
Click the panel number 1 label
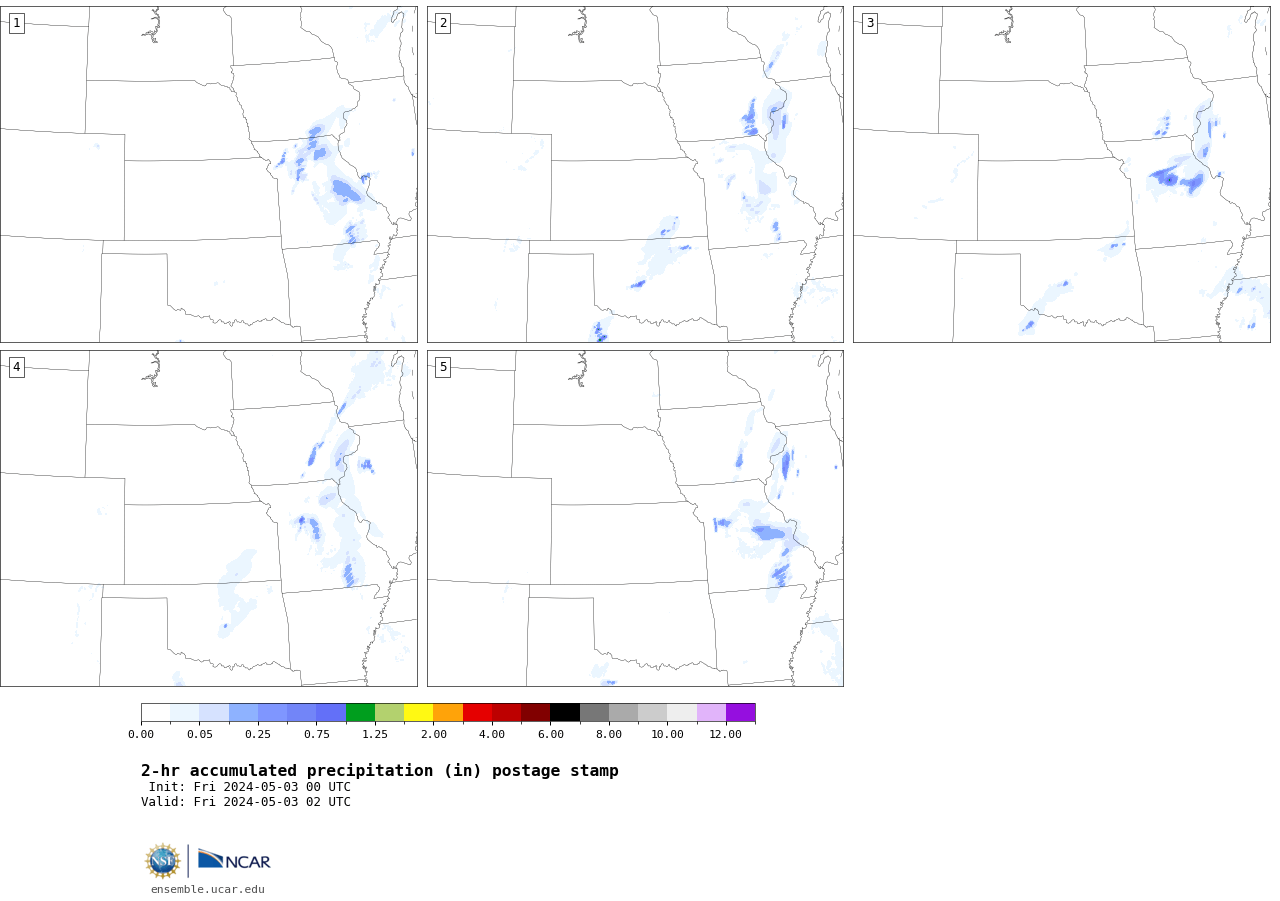pos(16,23)
